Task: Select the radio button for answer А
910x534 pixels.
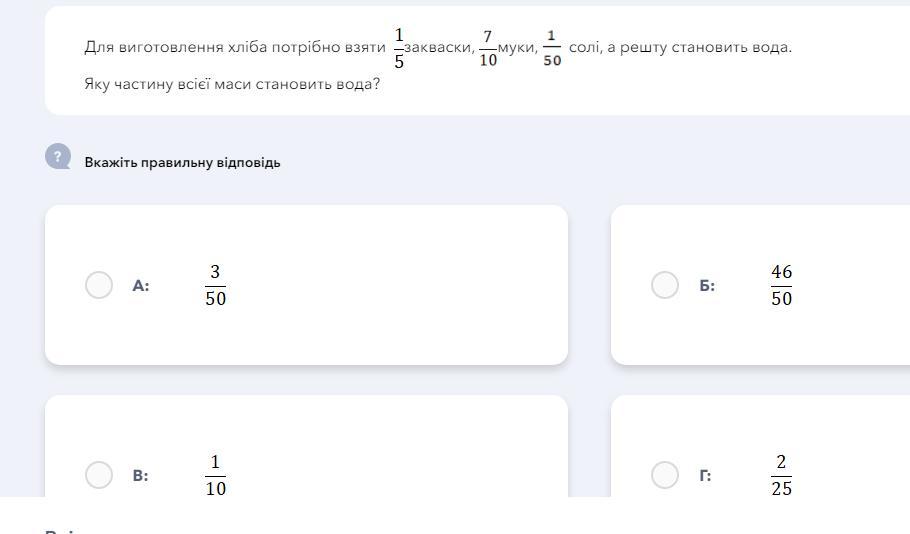Action: pyautogui.click(x=99, y=285)
